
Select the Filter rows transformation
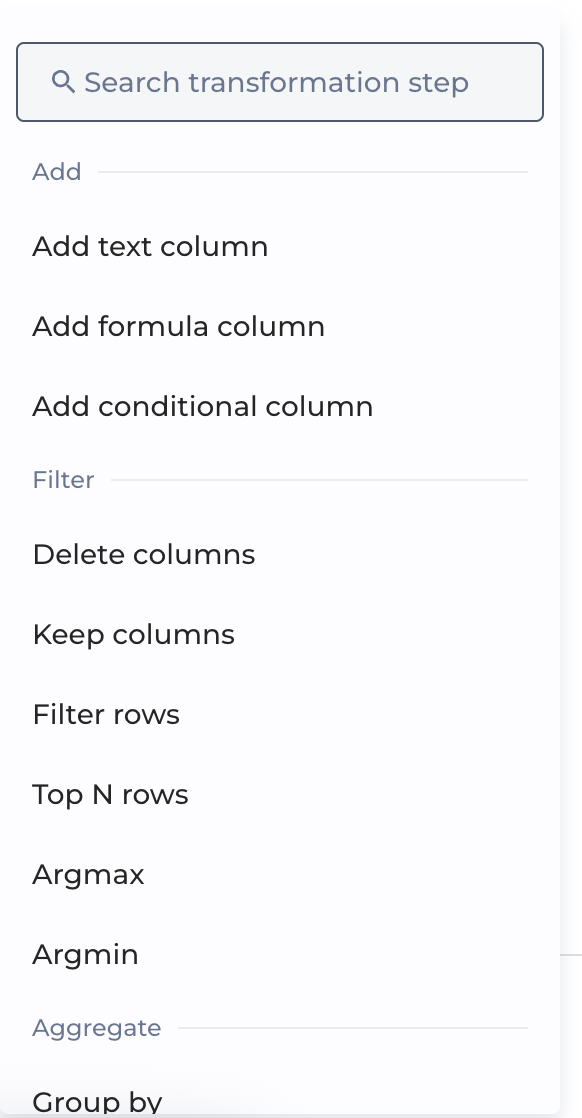click(x=105, y=714)
